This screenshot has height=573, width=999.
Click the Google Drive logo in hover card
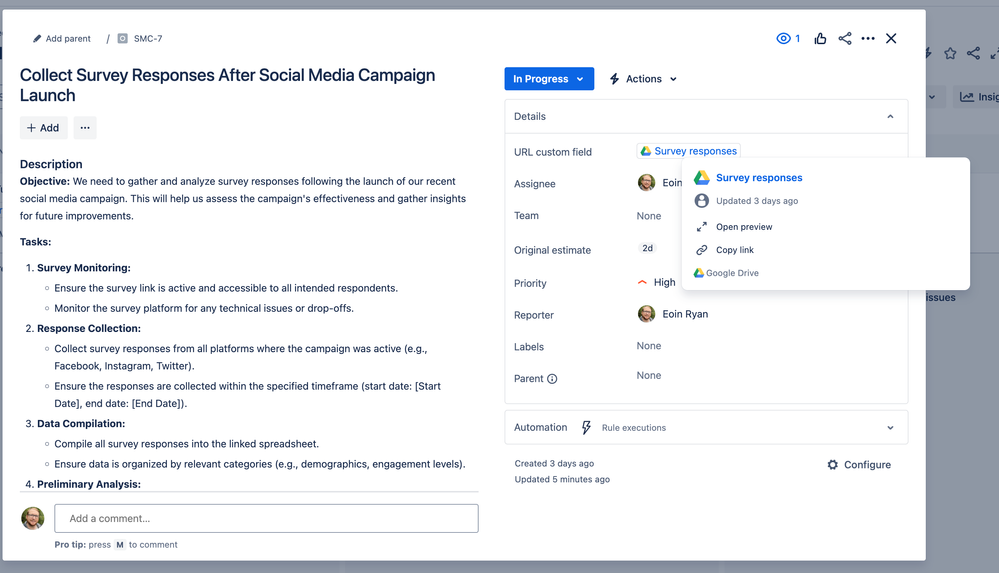pos(701,178)
